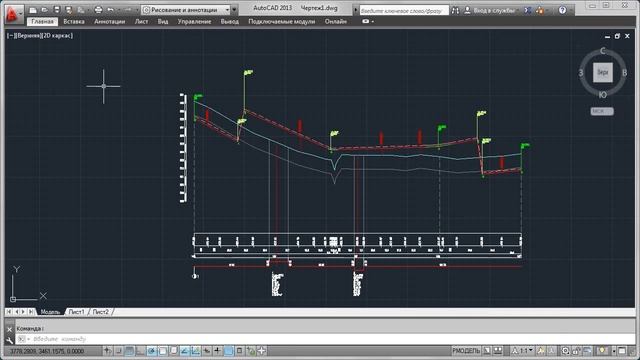Select the Вставка ribbon tab
The image size is (640, 360).
74,22
